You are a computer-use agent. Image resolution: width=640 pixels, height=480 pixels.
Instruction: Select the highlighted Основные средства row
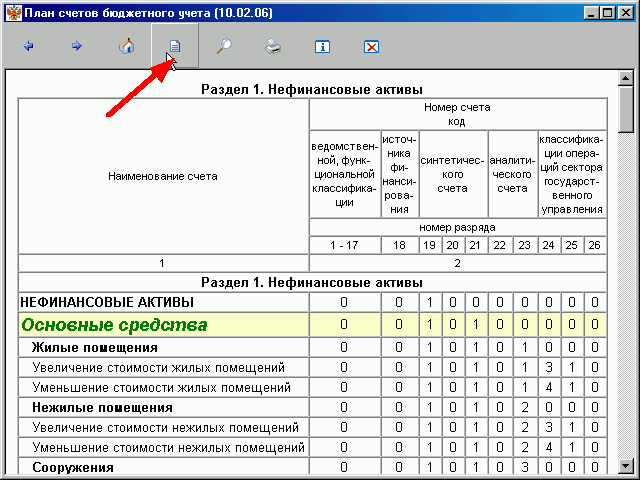click(x=312, y=324)
